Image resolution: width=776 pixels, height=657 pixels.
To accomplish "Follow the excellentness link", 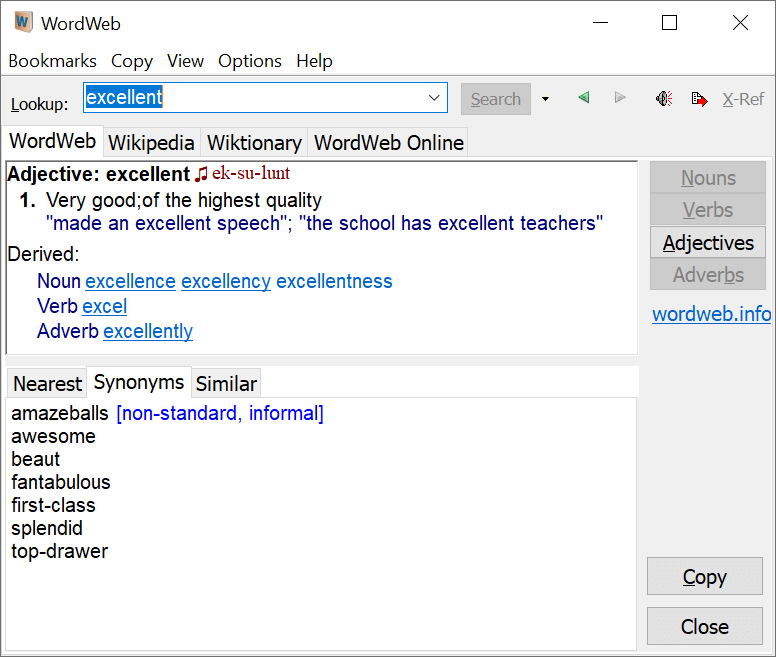I will coord(335,281).
